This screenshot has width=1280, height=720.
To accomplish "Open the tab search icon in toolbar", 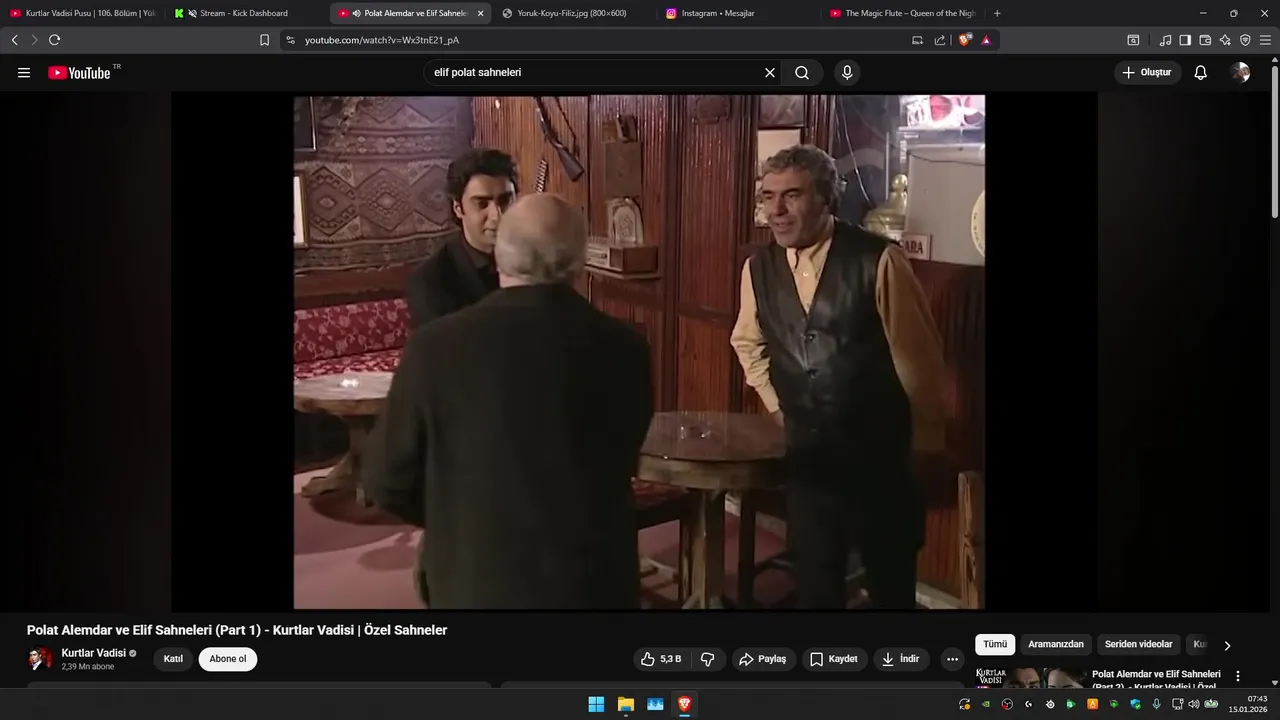I will (x=1133, y=40).
